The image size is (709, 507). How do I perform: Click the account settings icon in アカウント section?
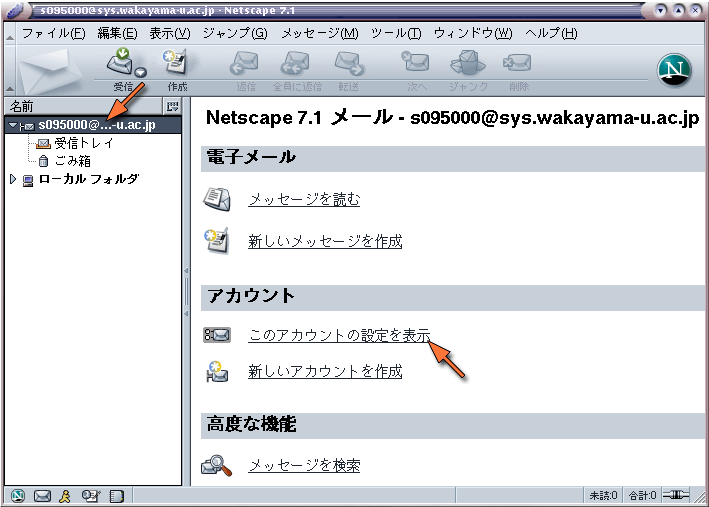(217, 335)
